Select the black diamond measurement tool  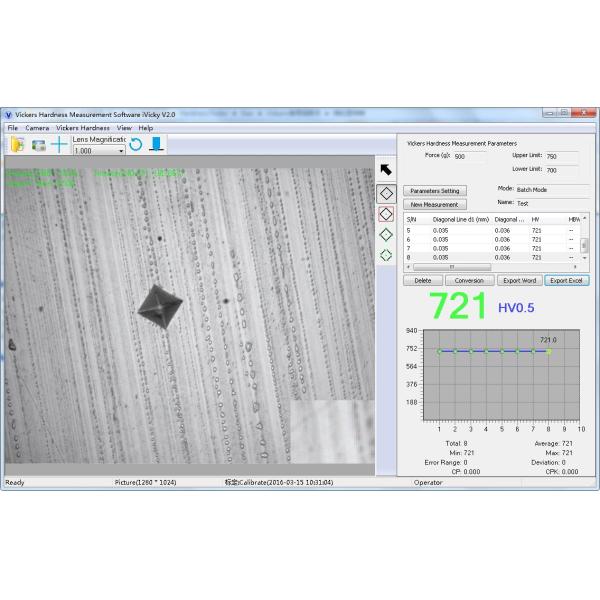tap(386, 192)
